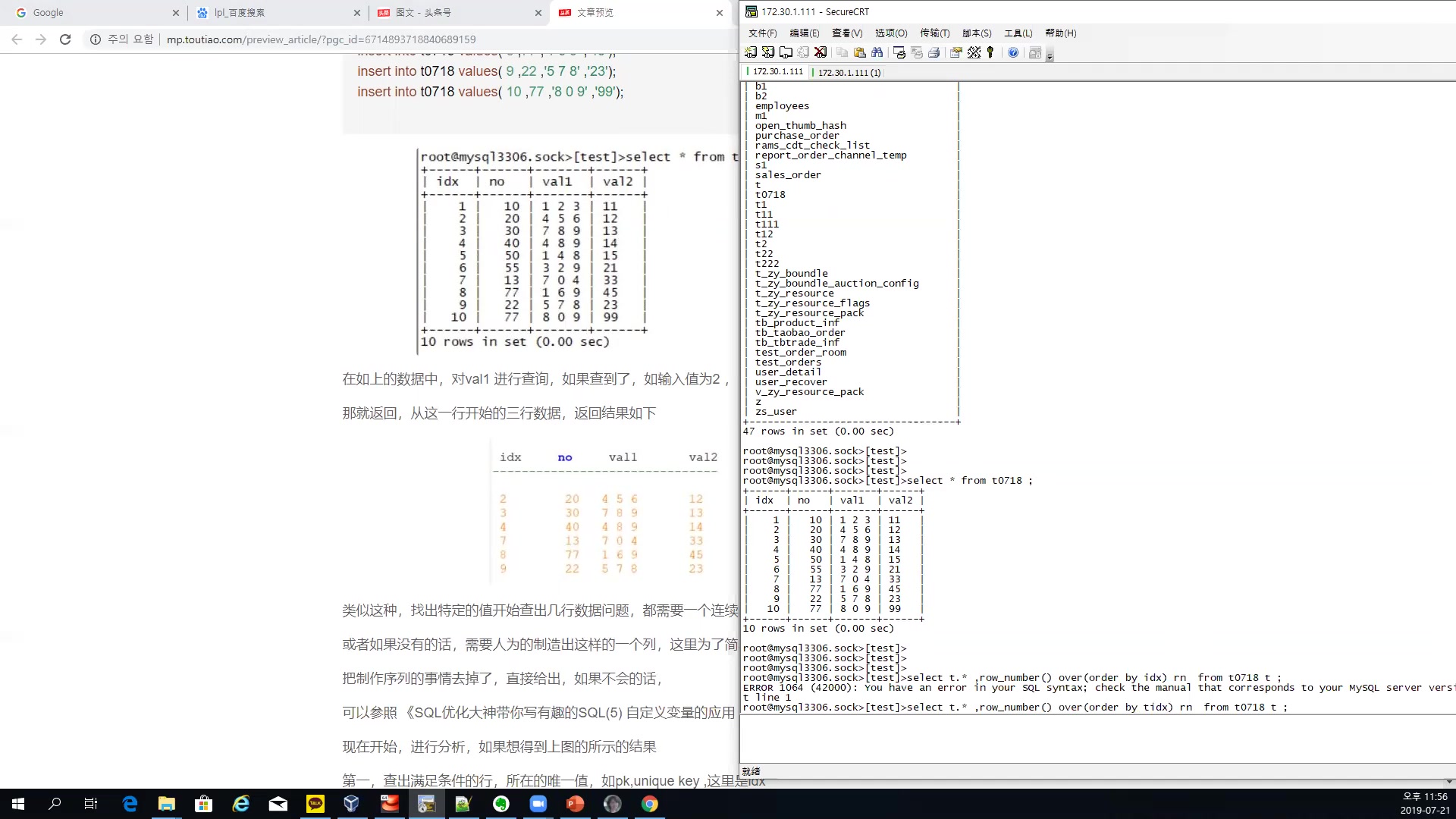This screenshot has width=1456, height=819.
Task: Open the Mail app from taskbar
Action: coord(278,804)
